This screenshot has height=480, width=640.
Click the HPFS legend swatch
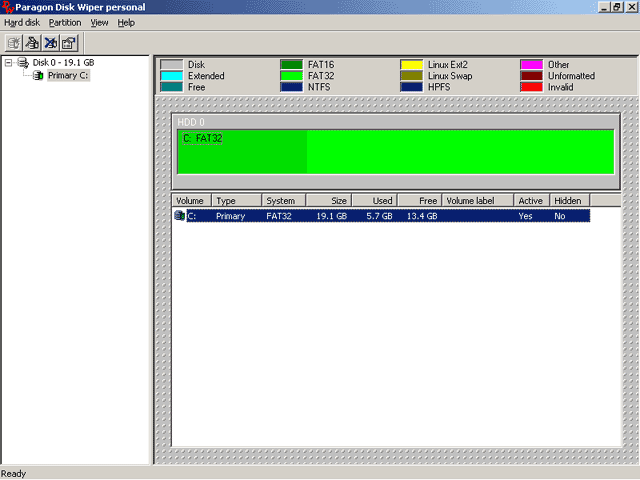[x=411, y=87]
